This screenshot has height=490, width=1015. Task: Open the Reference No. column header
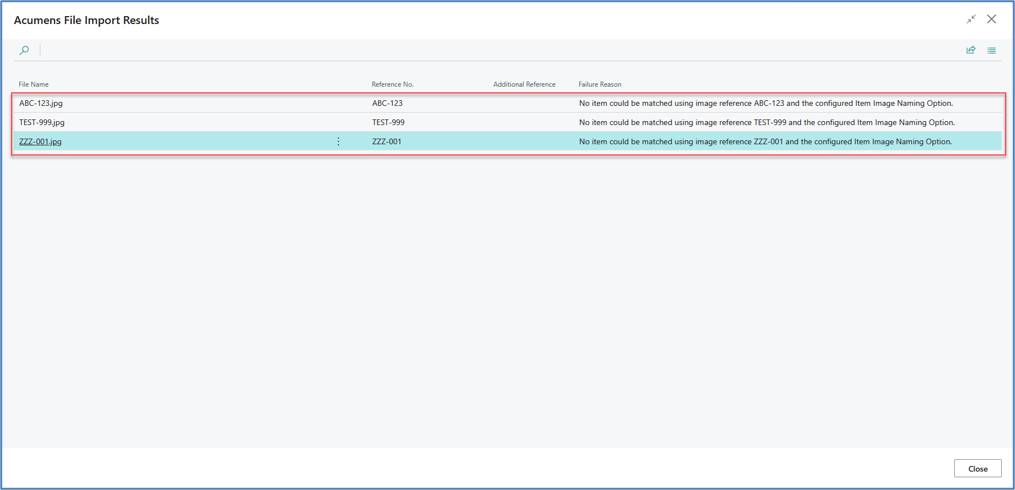tap(392, 84)
